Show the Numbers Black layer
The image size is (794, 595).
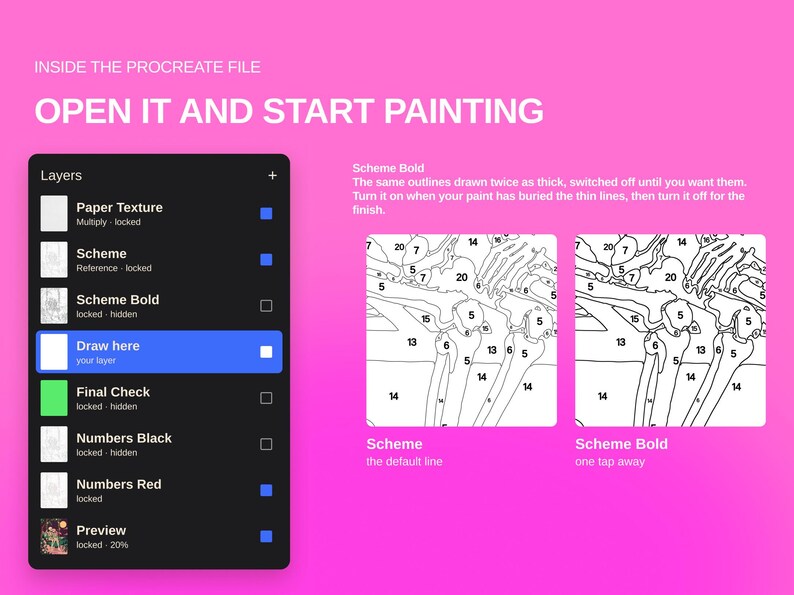click(x=266, y=444)
